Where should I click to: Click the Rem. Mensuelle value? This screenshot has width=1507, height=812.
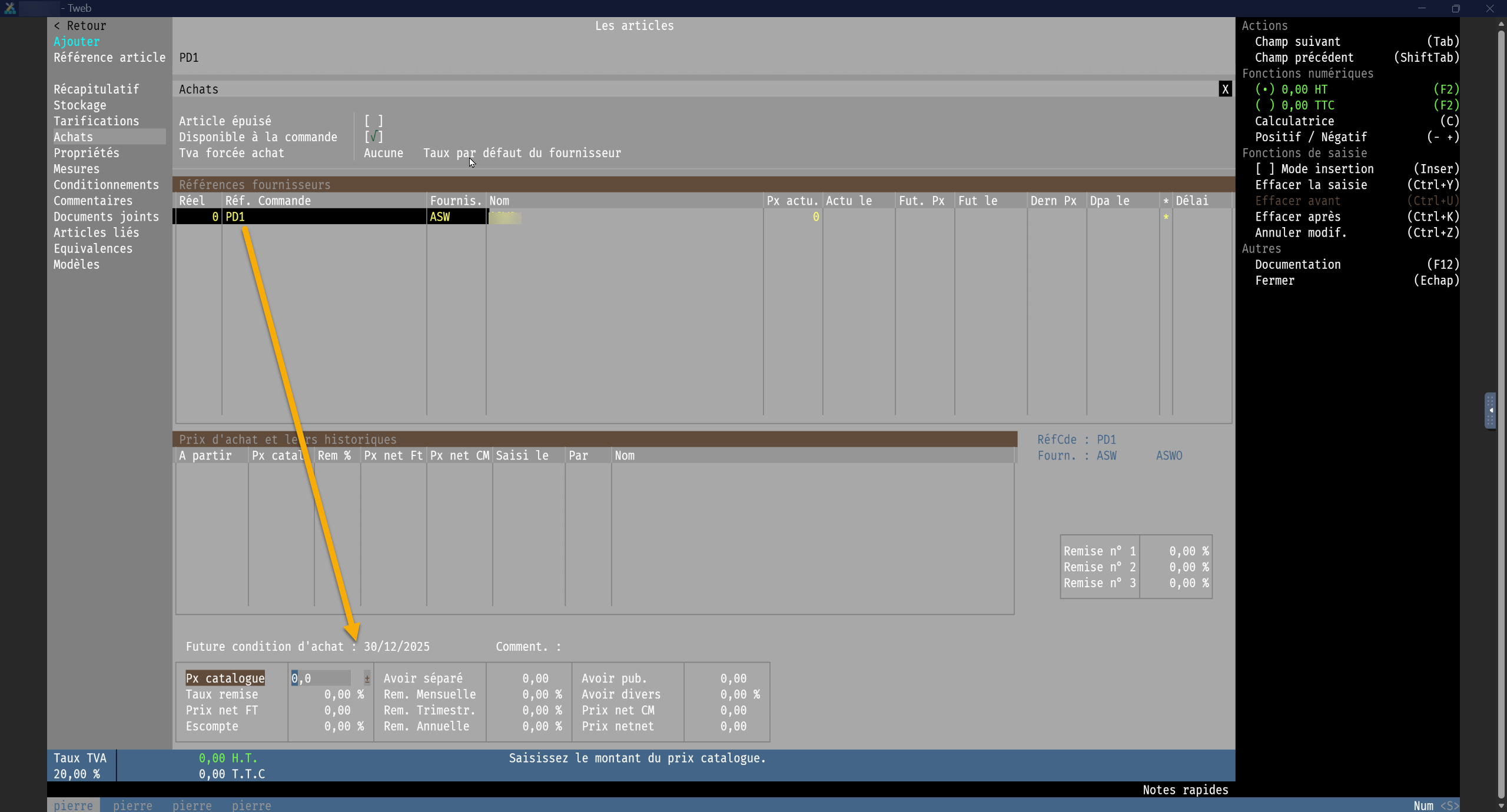[542, 694]
